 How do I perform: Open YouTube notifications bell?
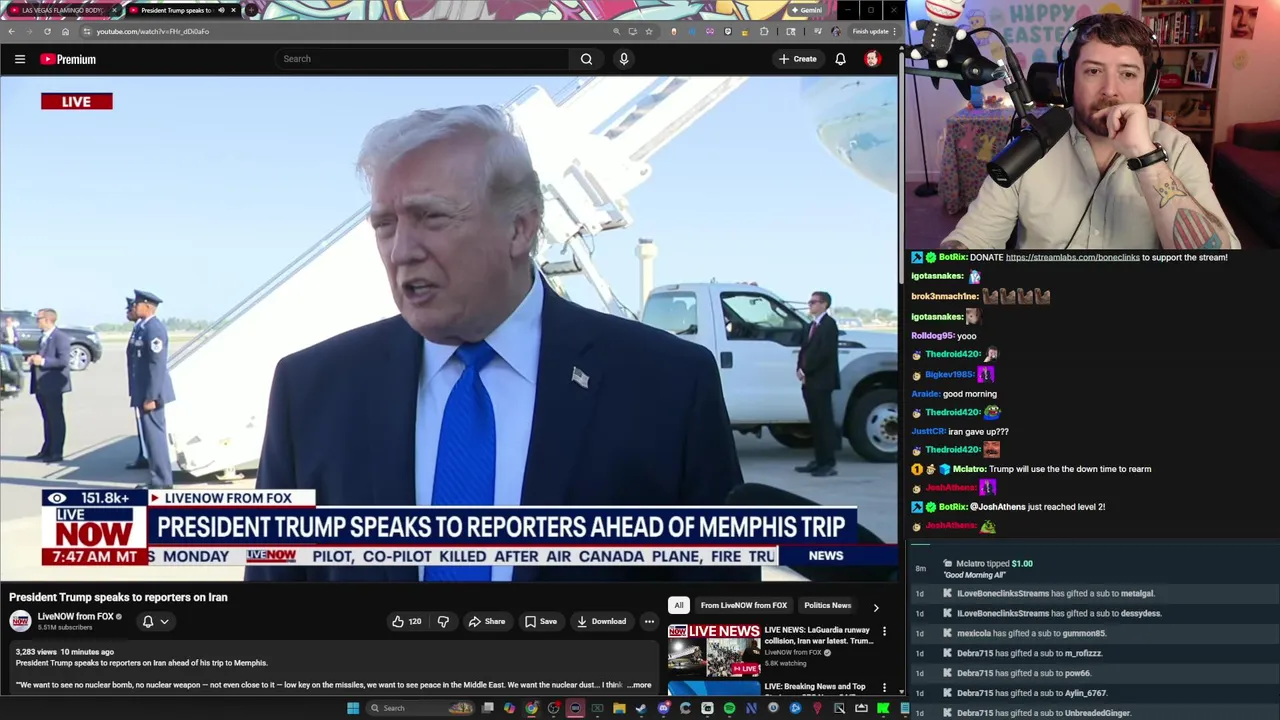[x=840, y=59]
